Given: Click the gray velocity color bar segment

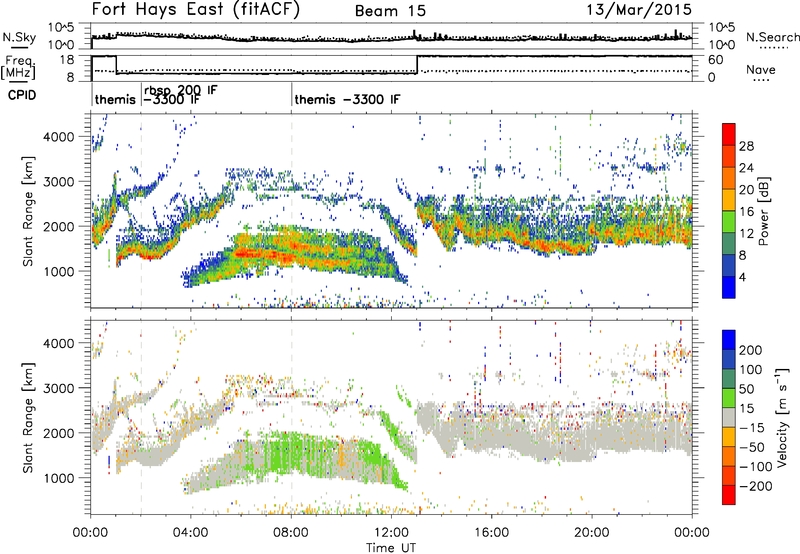Looking at the screenshot, I should click(x=729, y=417).
